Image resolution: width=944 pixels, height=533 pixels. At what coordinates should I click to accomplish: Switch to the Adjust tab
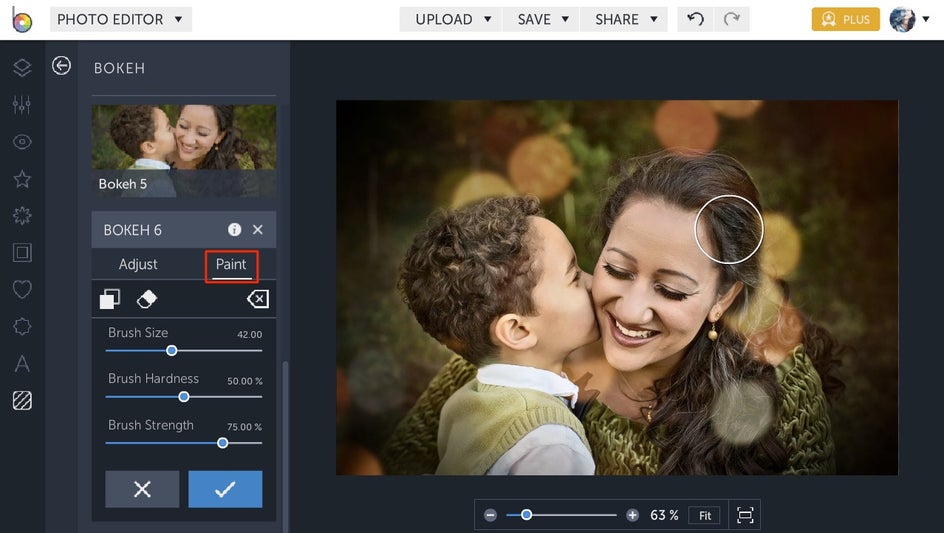(138, 264)
